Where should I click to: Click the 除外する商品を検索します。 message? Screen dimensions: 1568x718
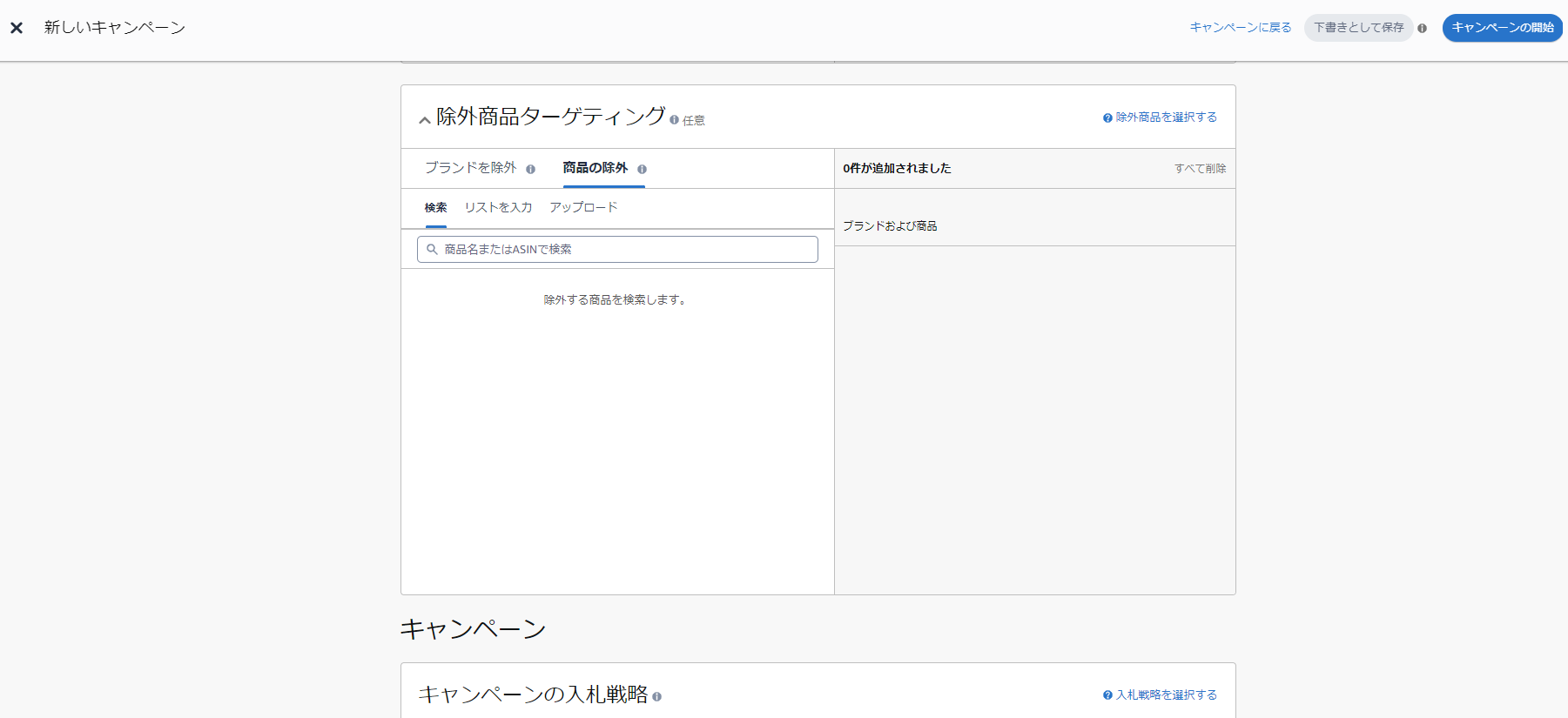click(617, 300)
